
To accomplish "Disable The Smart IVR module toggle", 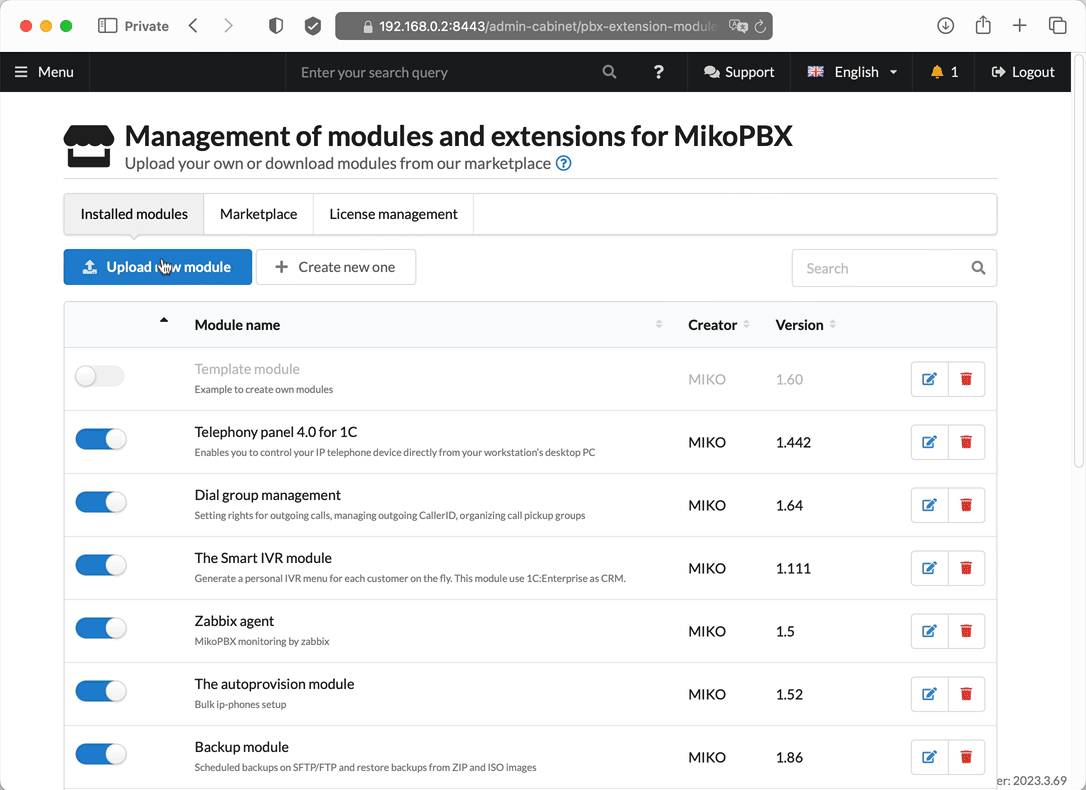I will 101,566.
